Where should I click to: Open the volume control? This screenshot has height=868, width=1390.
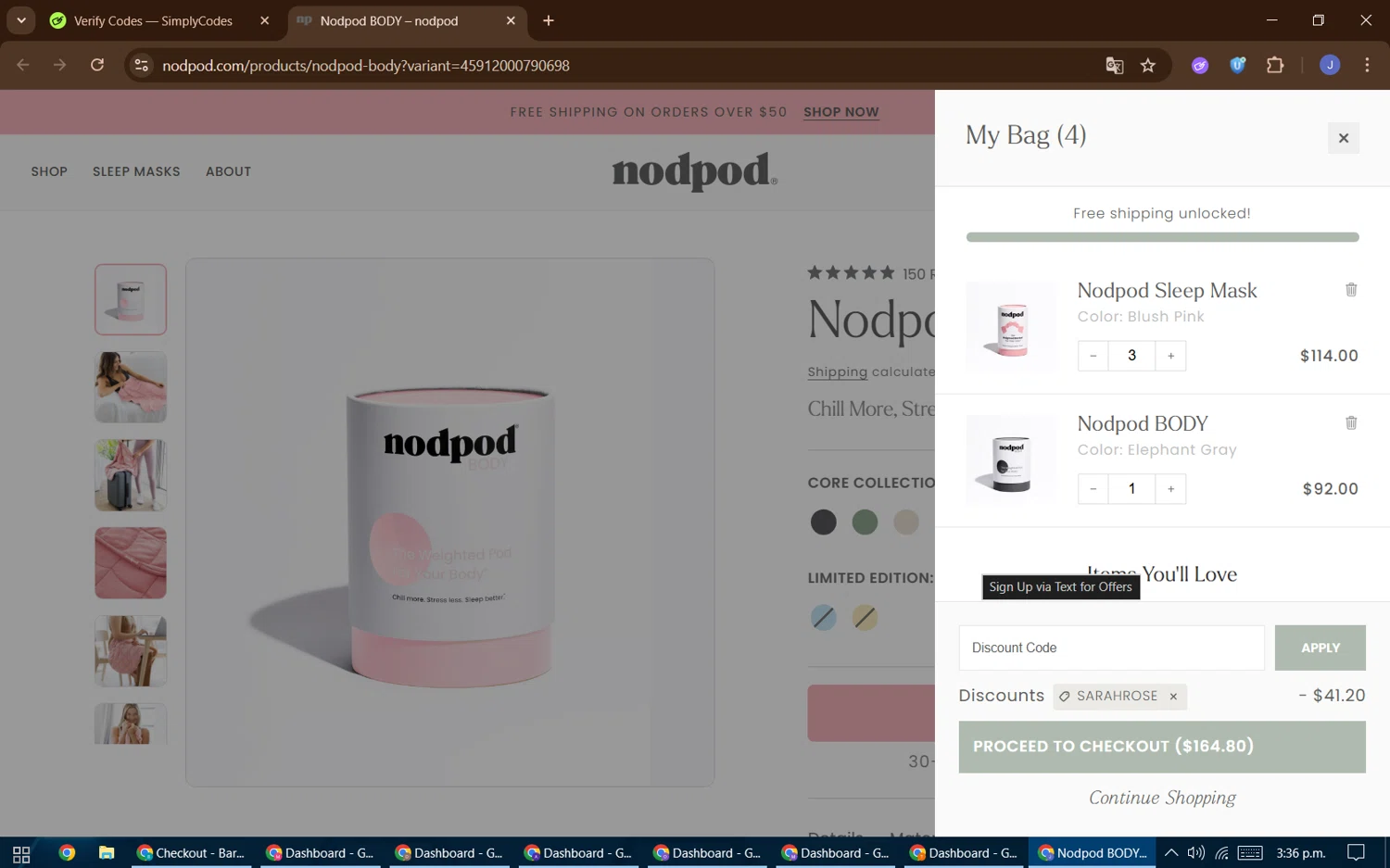click(1196, 853)
